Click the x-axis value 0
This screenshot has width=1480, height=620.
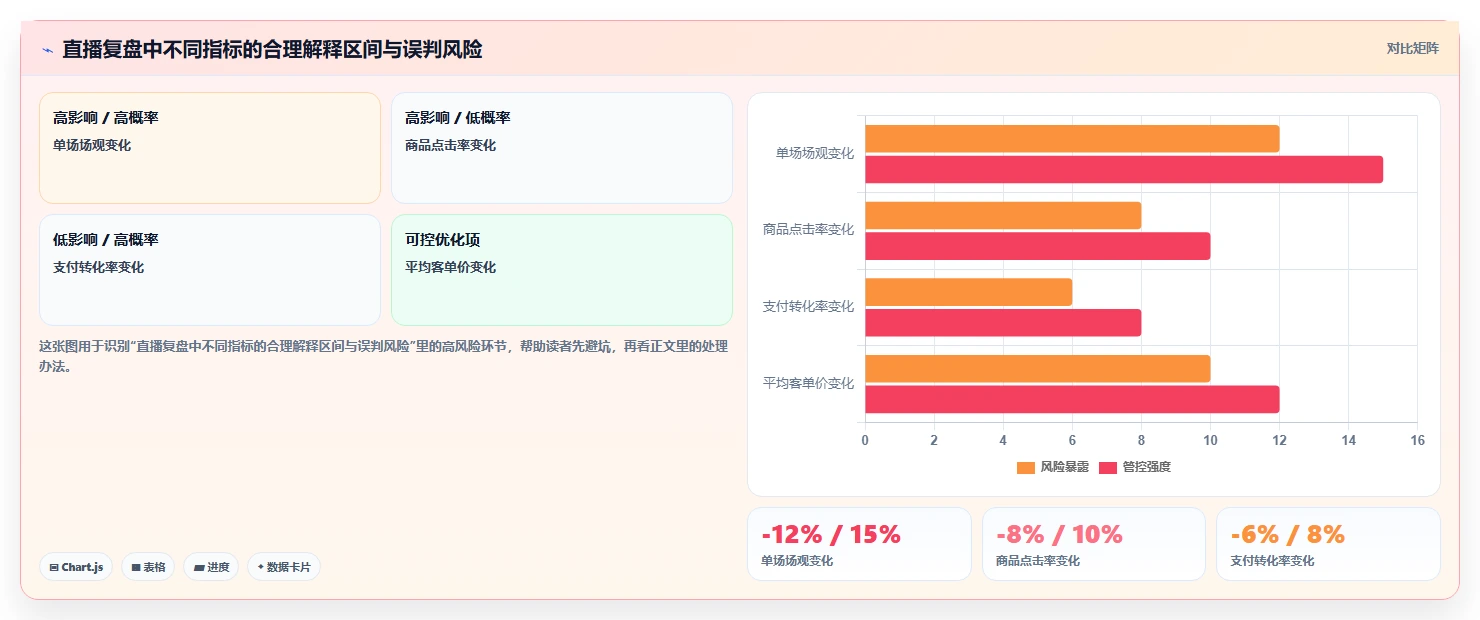(x=865, y=440)
